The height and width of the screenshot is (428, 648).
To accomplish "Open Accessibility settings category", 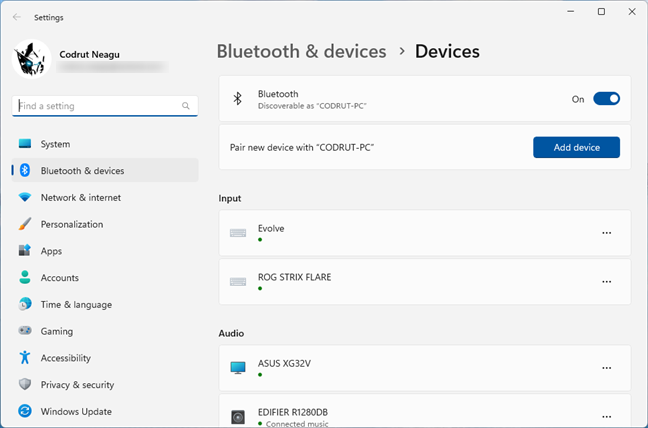I will (x=105, y=358).
